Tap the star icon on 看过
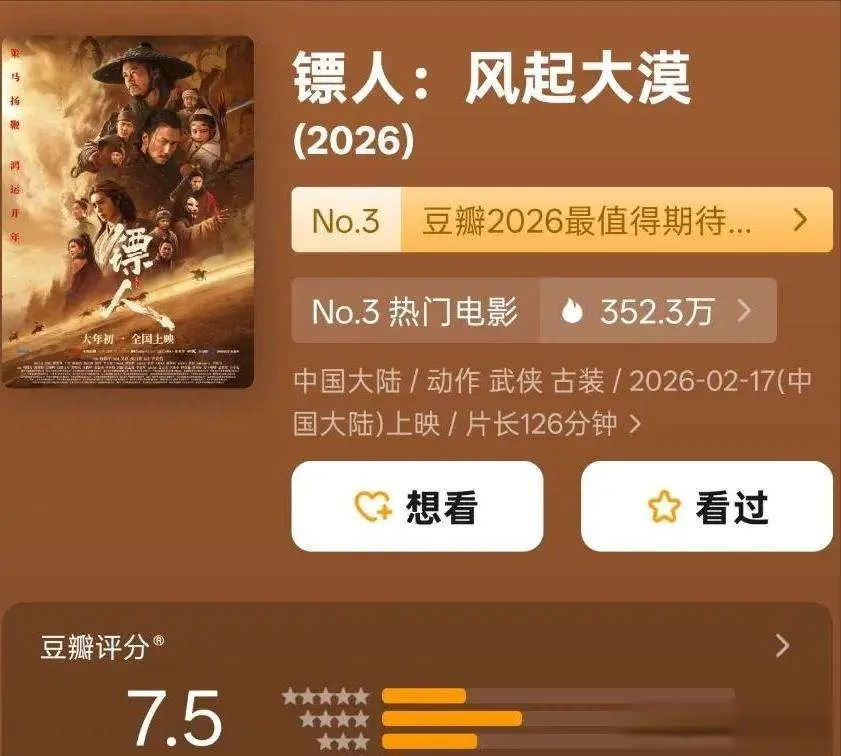The image size is (841, 756). tap(664, 506)
